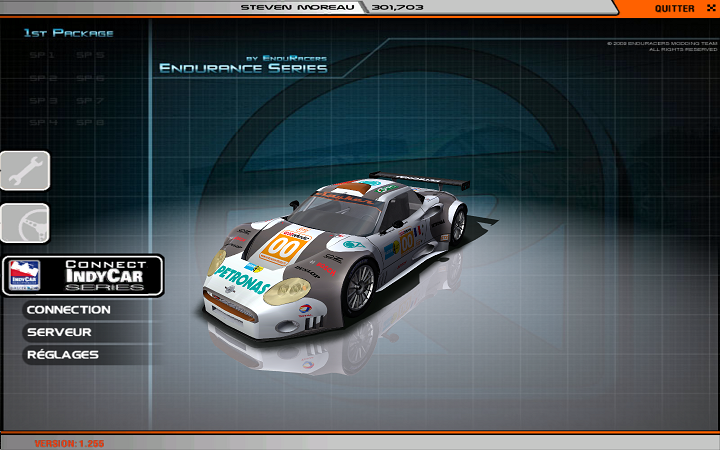
Task: Click the QUITTER button
Action: coord(674,8)
